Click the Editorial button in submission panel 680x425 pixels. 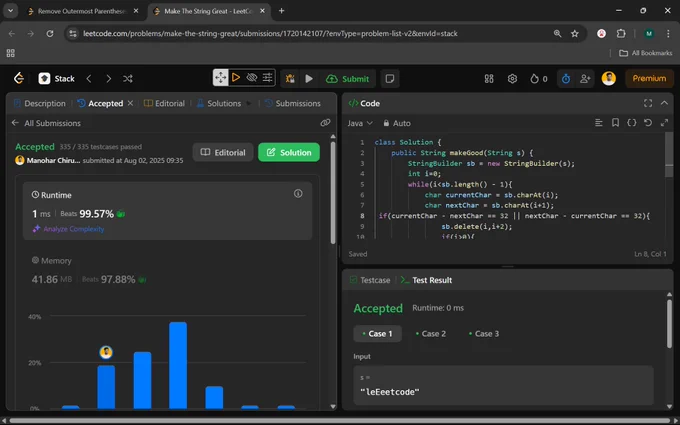point(223,152)
